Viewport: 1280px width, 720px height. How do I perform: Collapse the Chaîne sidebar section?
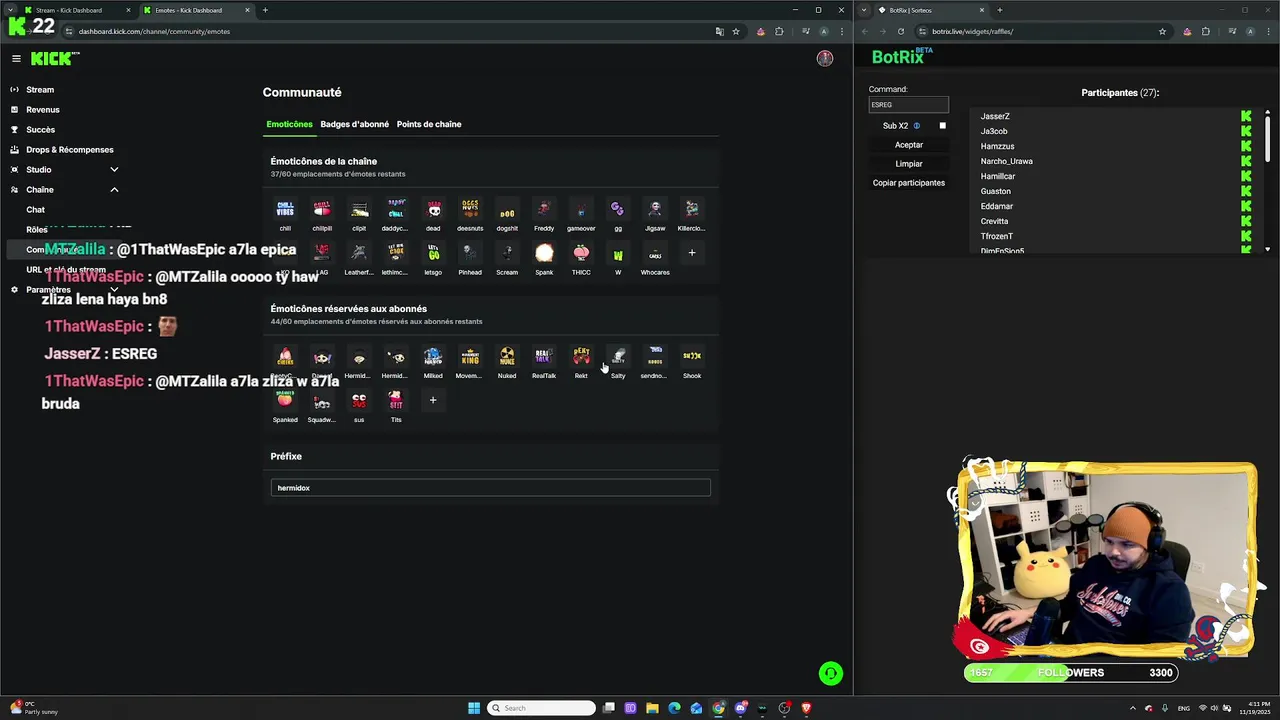tap(114, 190)
